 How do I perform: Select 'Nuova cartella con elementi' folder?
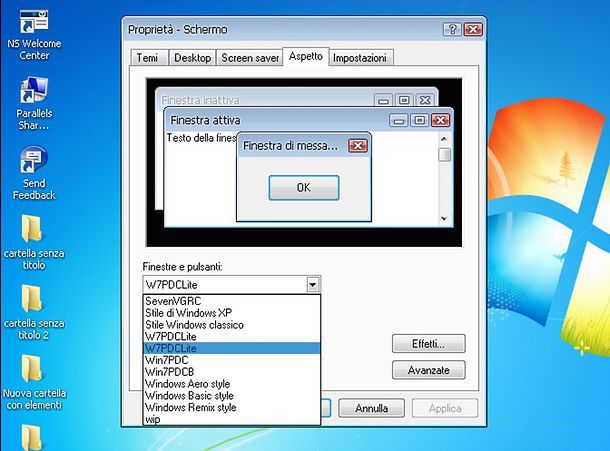[x=34, y=382]
